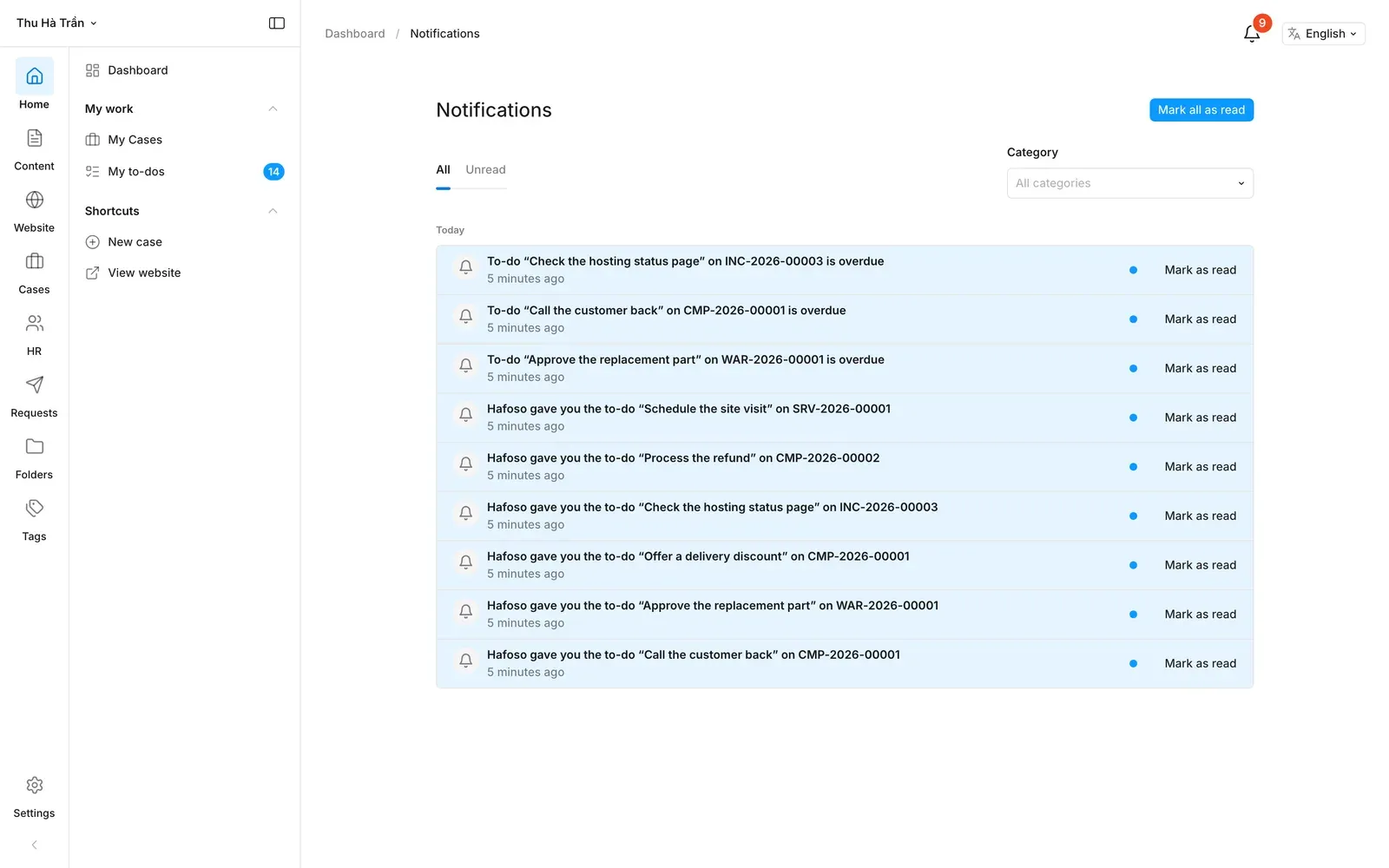Click the Mark all as read button
This screenshot has width=1389, height=868.
[1201, 110]
